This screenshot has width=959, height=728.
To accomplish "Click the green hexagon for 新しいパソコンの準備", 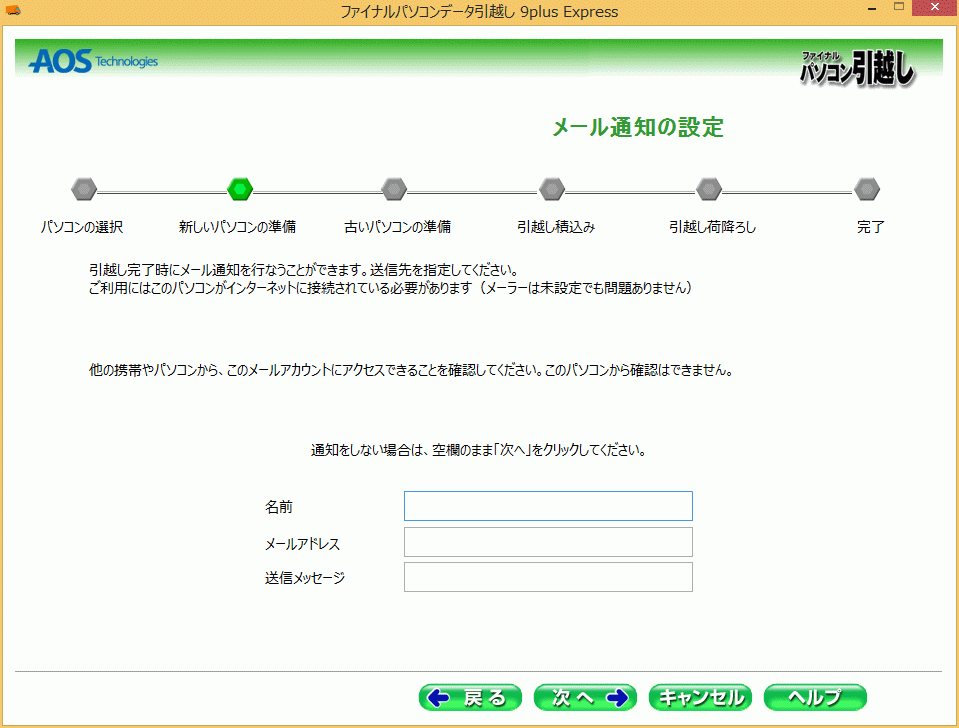I will (240, 189).
